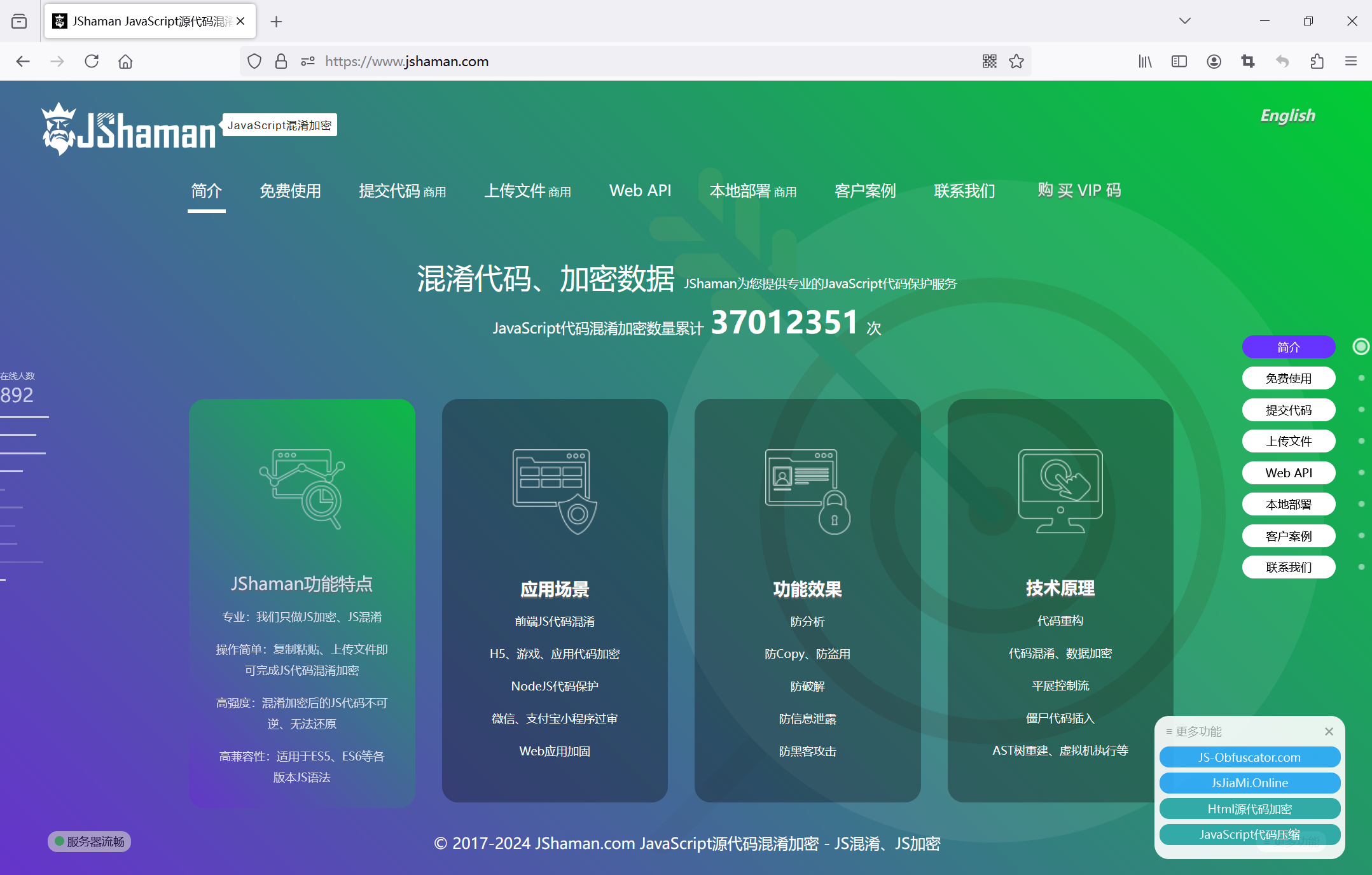1372x875 pixels.
Task: Select the dot indicator next to Web API
Action: (x=1361, y=472)
